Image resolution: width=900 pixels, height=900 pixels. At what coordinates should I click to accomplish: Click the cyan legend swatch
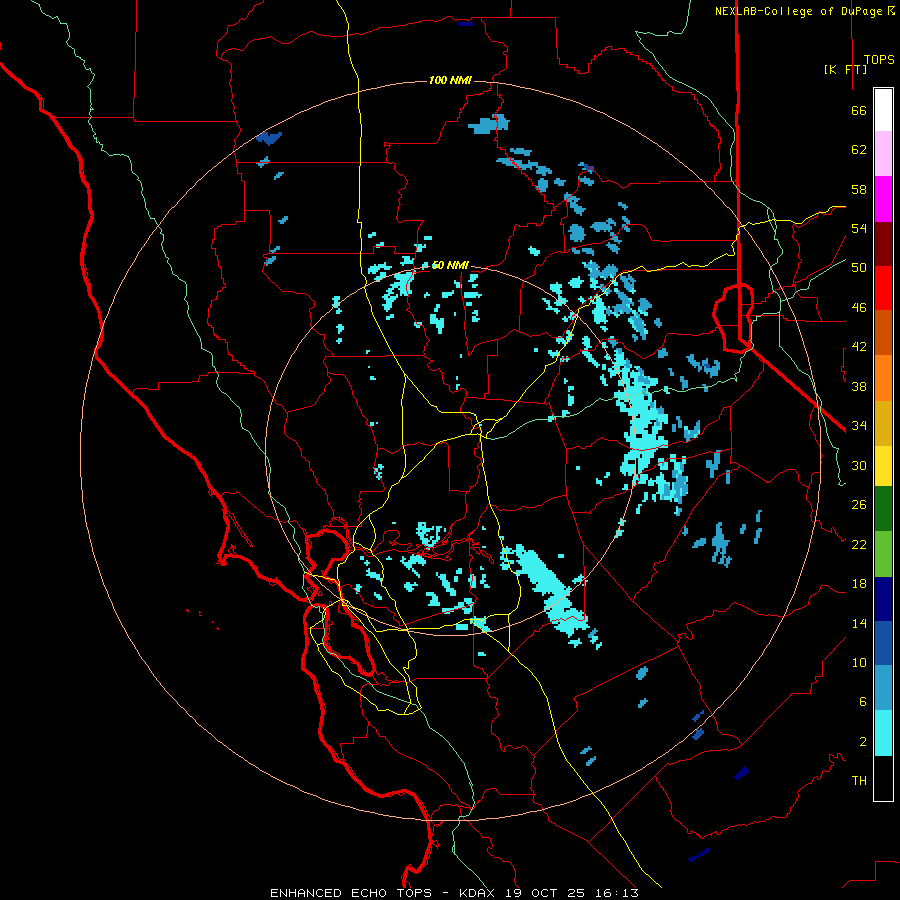883,733
